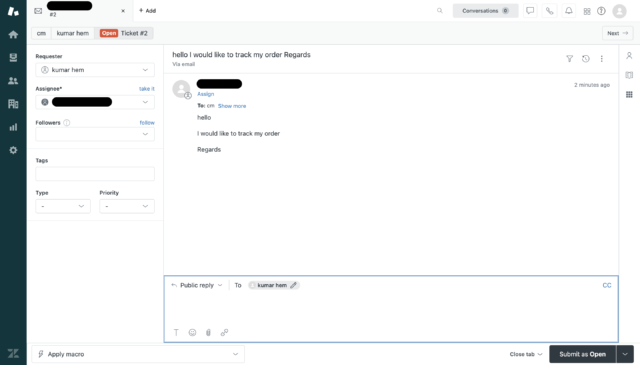The image size is (640, 365).
Task: Close the ticket #2 tab
Action: 123,11
